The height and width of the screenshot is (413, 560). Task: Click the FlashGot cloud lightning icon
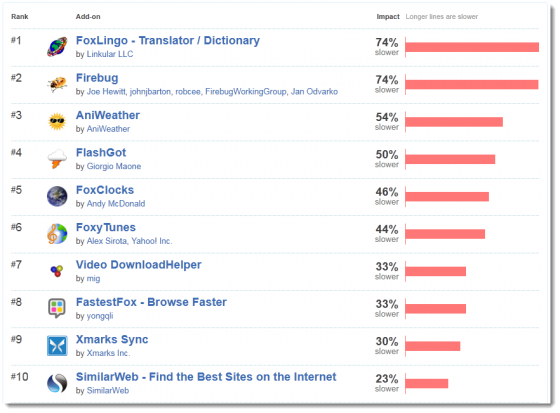[57, 159]
